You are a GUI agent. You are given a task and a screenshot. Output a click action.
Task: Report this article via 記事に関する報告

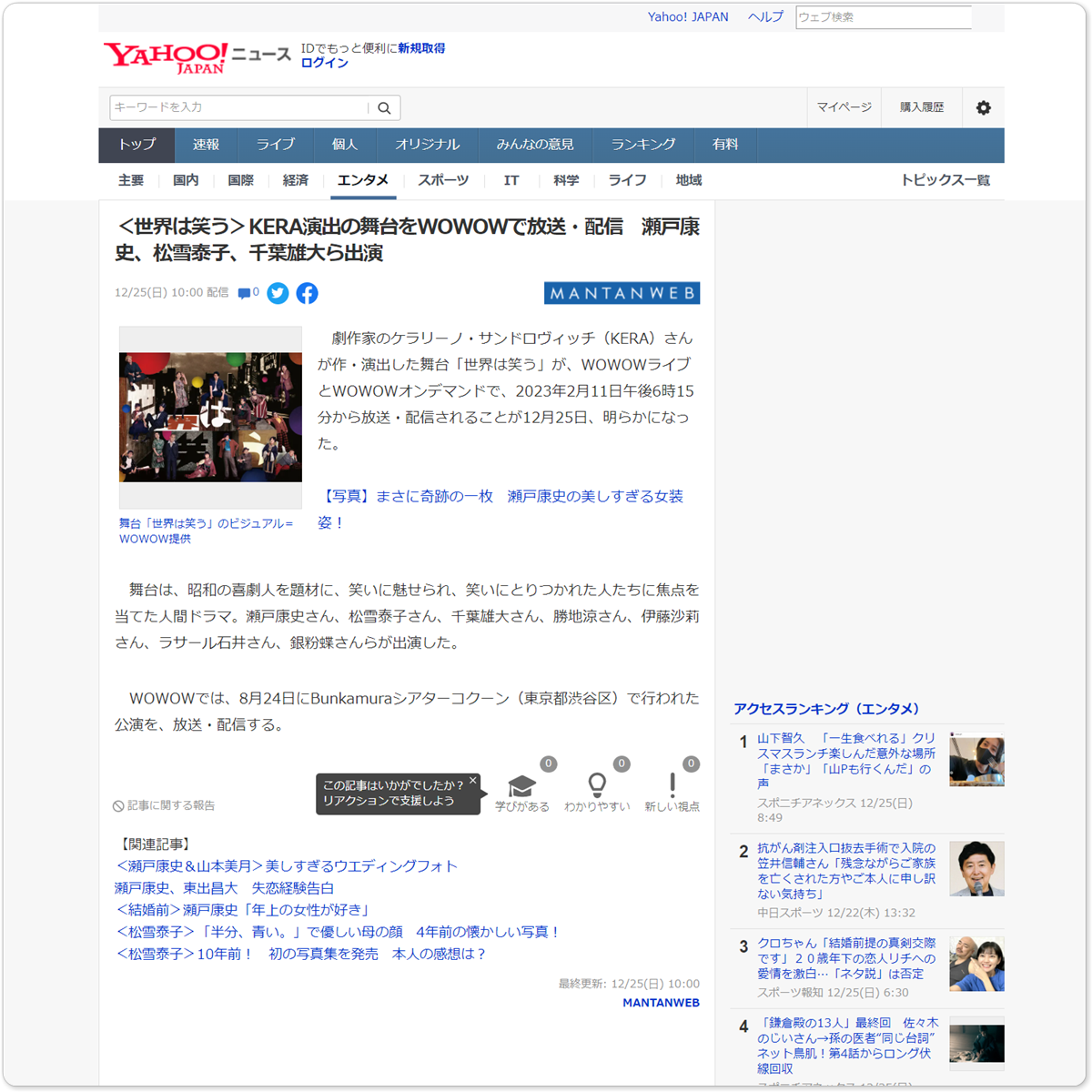coord(164,805)
